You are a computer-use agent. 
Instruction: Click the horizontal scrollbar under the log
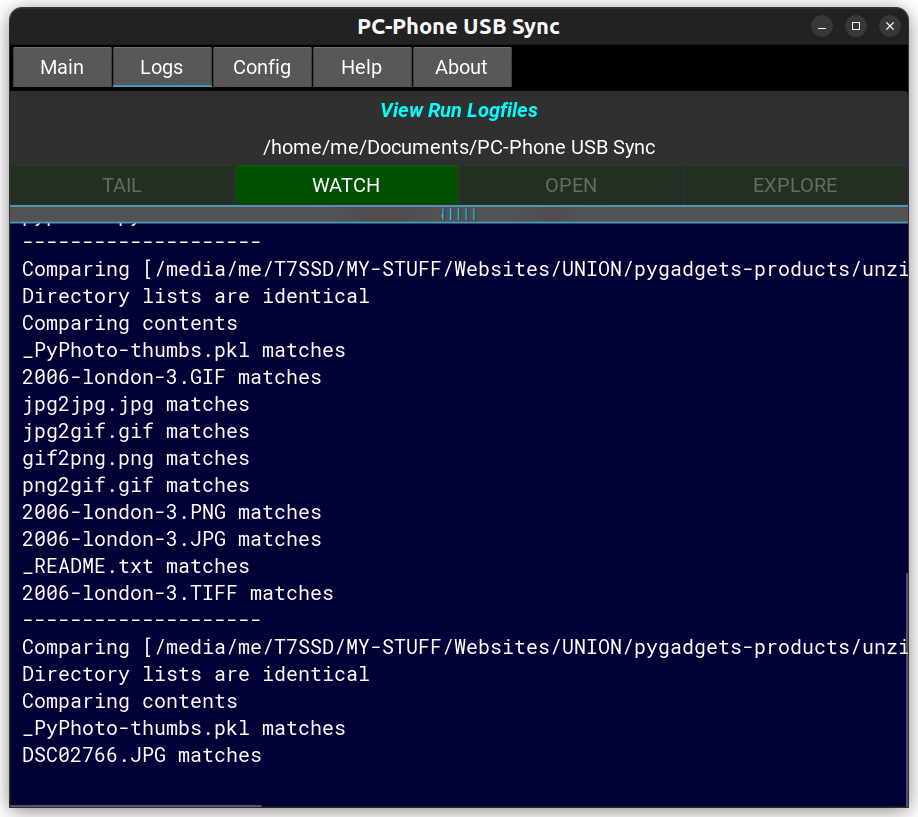pos(136,805)
